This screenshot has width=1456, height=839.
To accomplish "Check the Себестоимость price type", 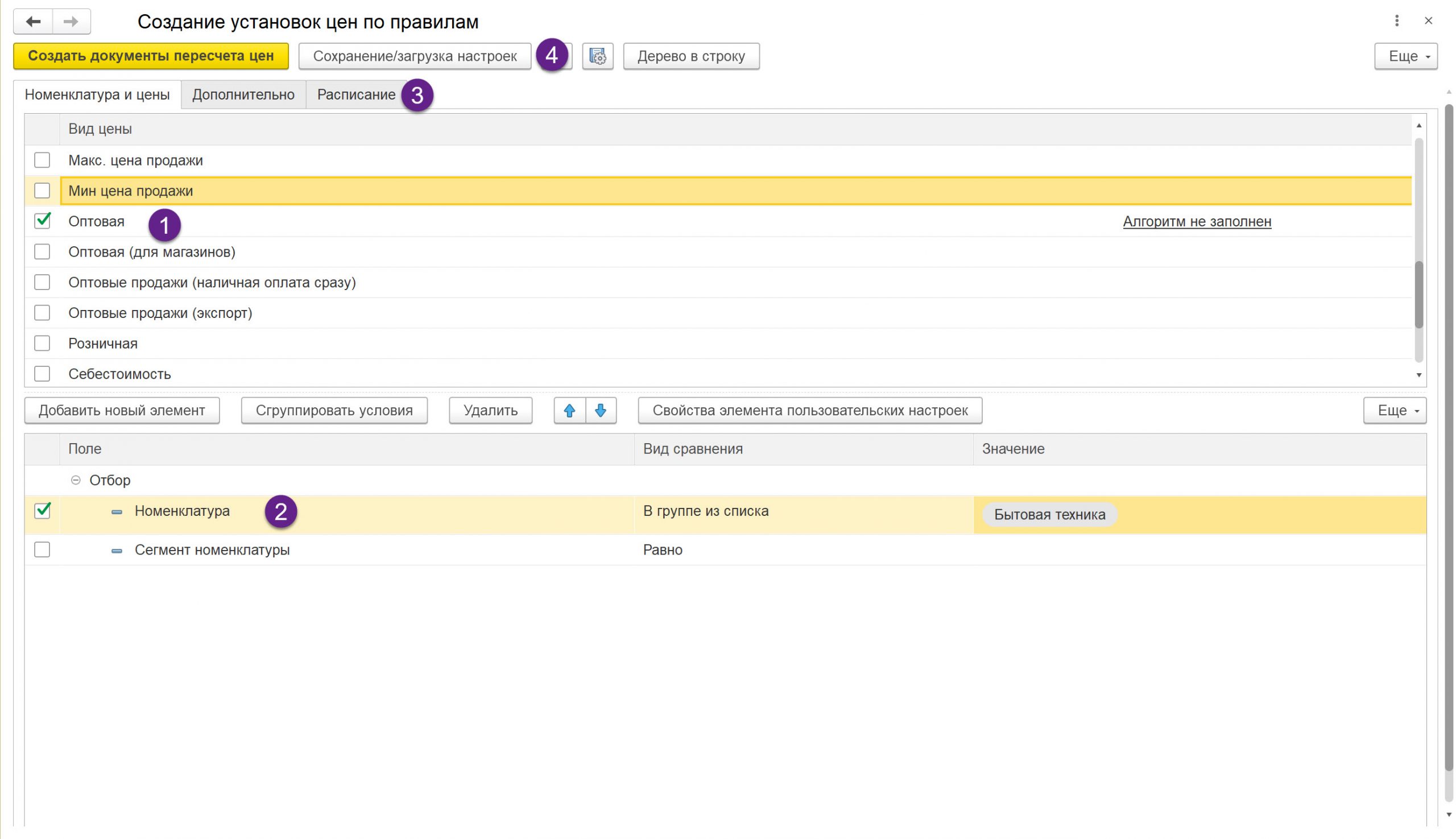I will point(42,373).
